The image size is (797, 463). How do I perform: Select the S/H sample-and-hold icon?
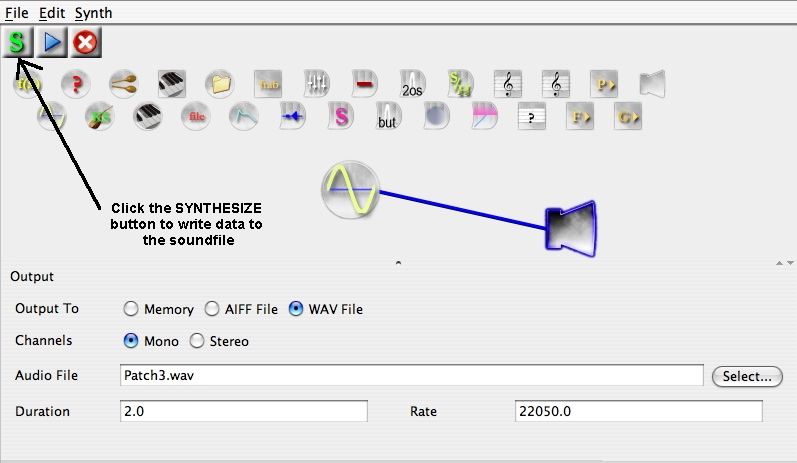(x=461, y=84)
